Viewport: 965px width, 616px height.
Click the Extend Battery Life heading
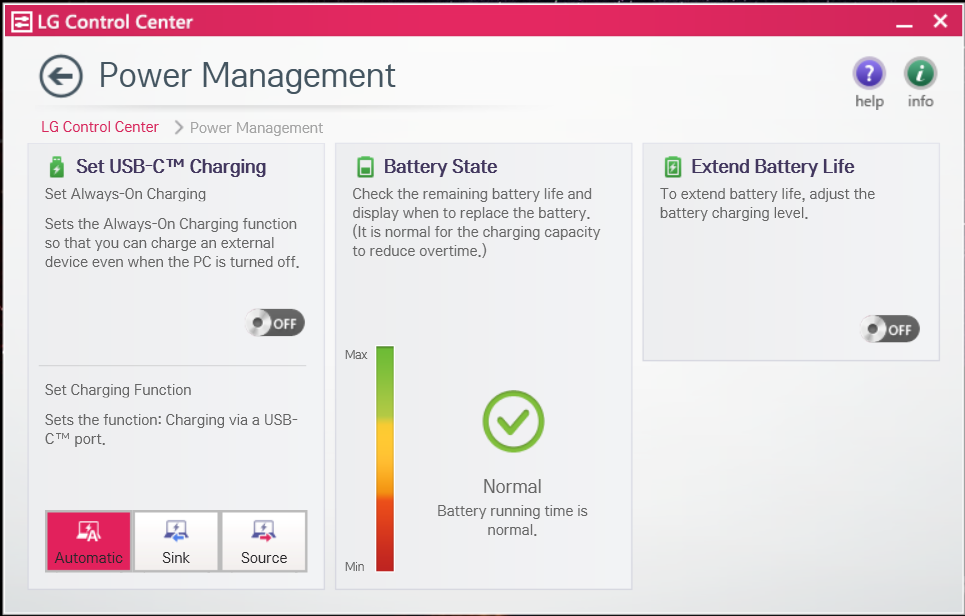coord(772,166)
